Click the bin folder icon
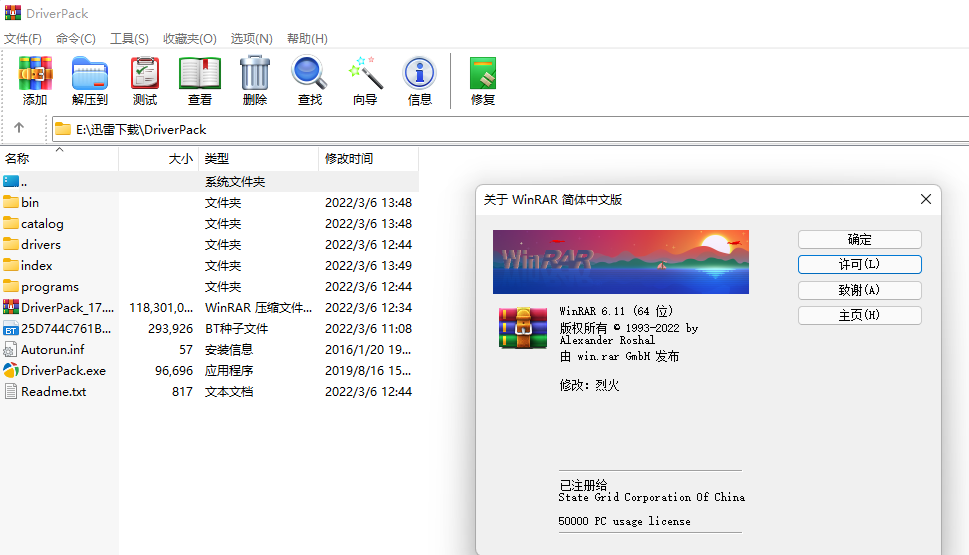This screenshot has height=555, width=969. tap(11, 202)
